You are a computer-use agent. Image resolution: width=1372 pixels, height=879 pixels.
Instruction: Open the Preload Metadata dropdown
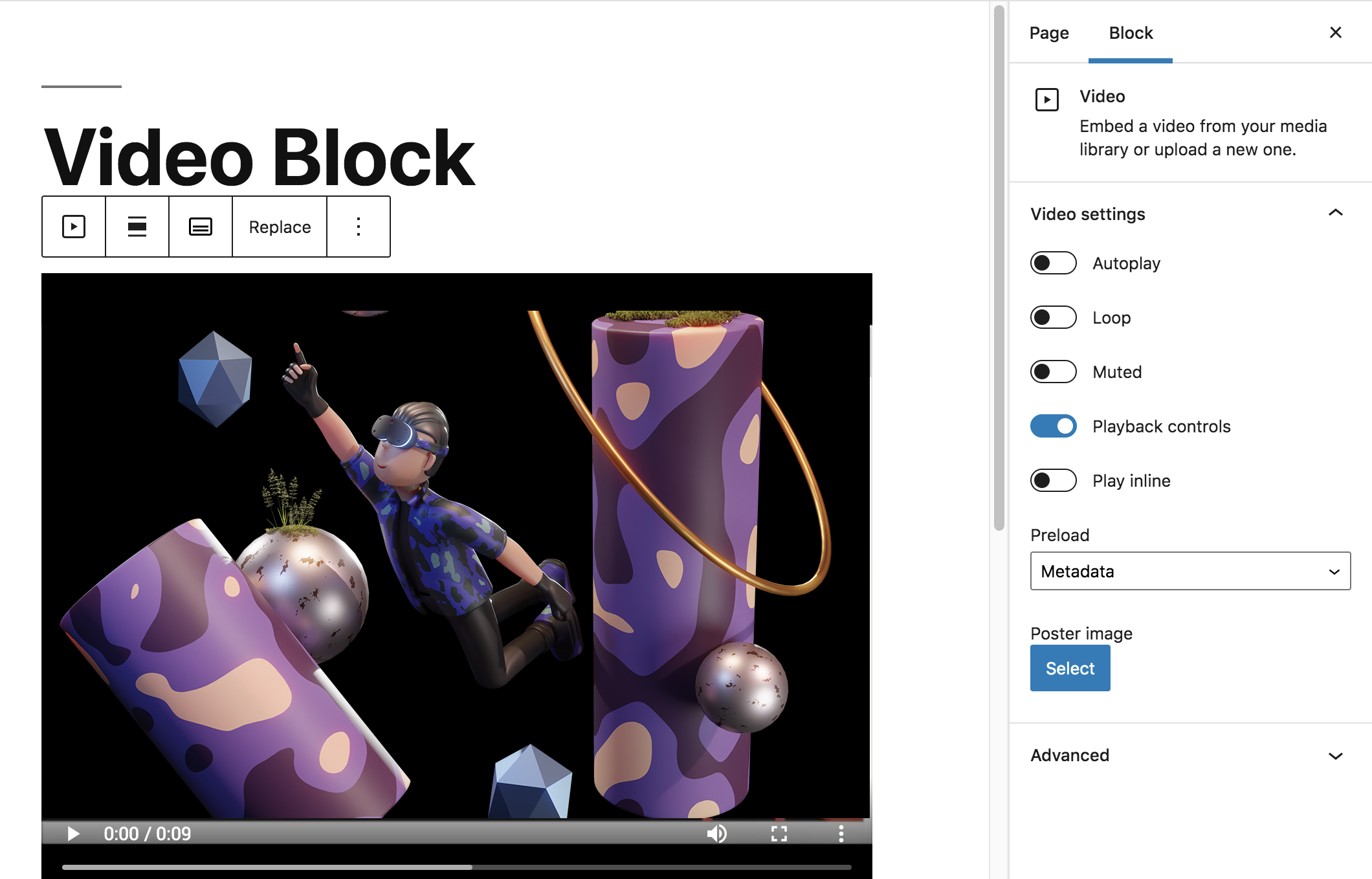[x=1190, y=571]
